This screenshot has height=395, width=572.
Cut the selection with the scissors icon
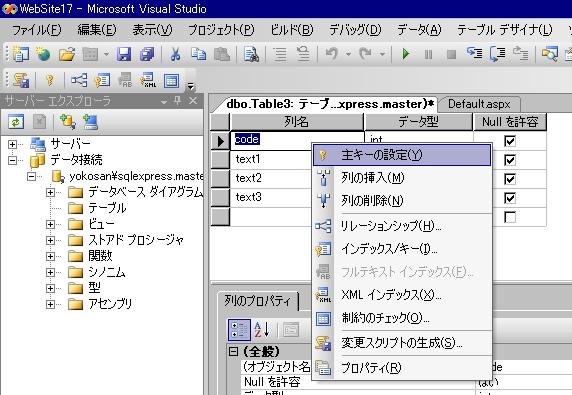(x=175, y=54)
